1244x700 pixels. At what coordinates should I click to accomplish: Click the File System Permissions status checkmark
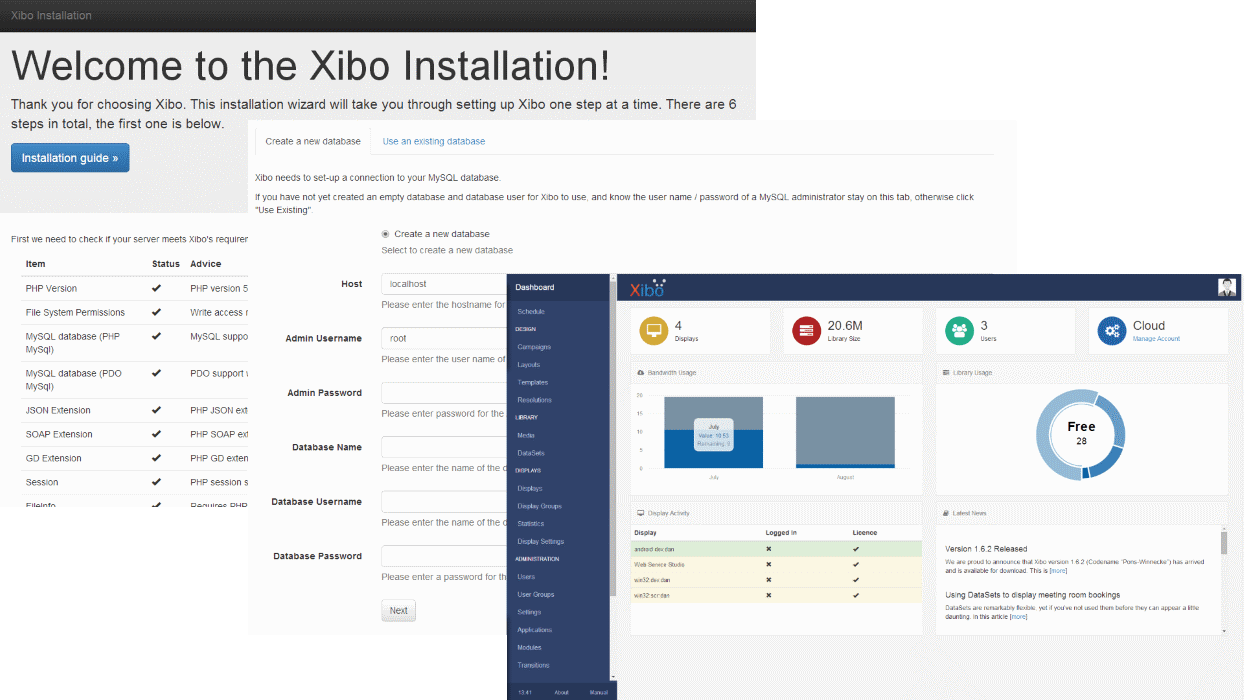point(156,312)
